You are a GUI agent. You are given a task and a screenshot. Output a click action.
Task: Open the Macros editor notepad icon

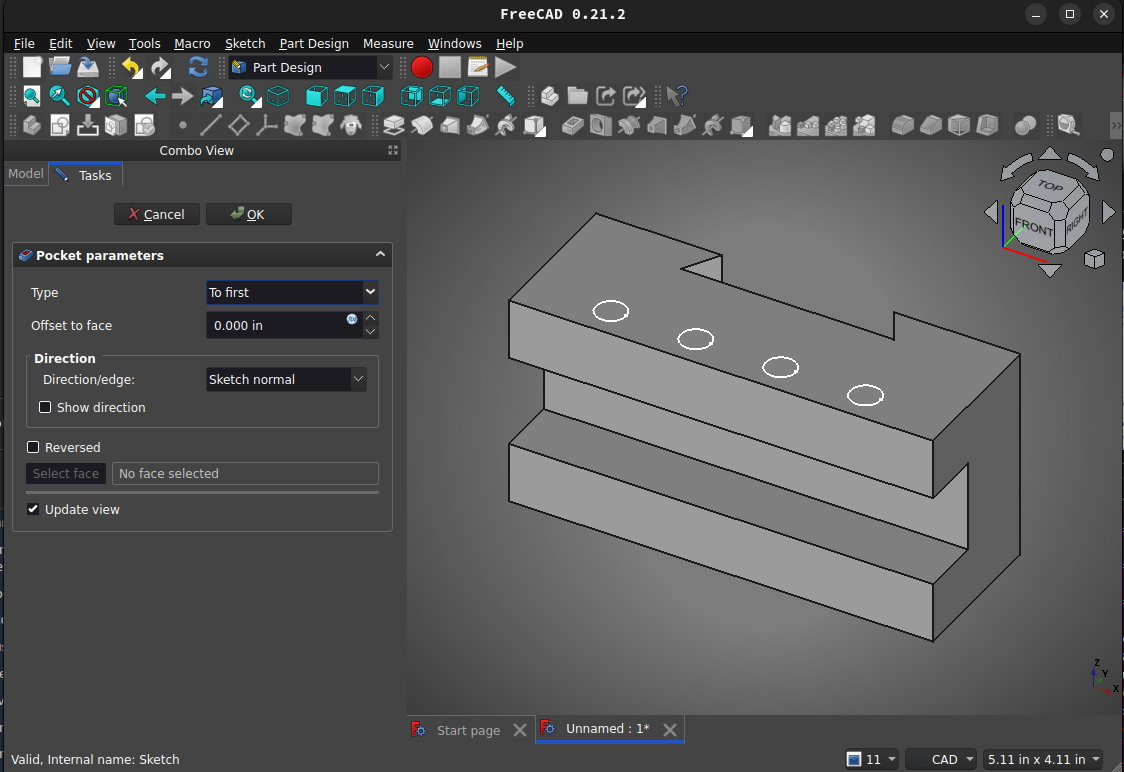click(478, 67)
